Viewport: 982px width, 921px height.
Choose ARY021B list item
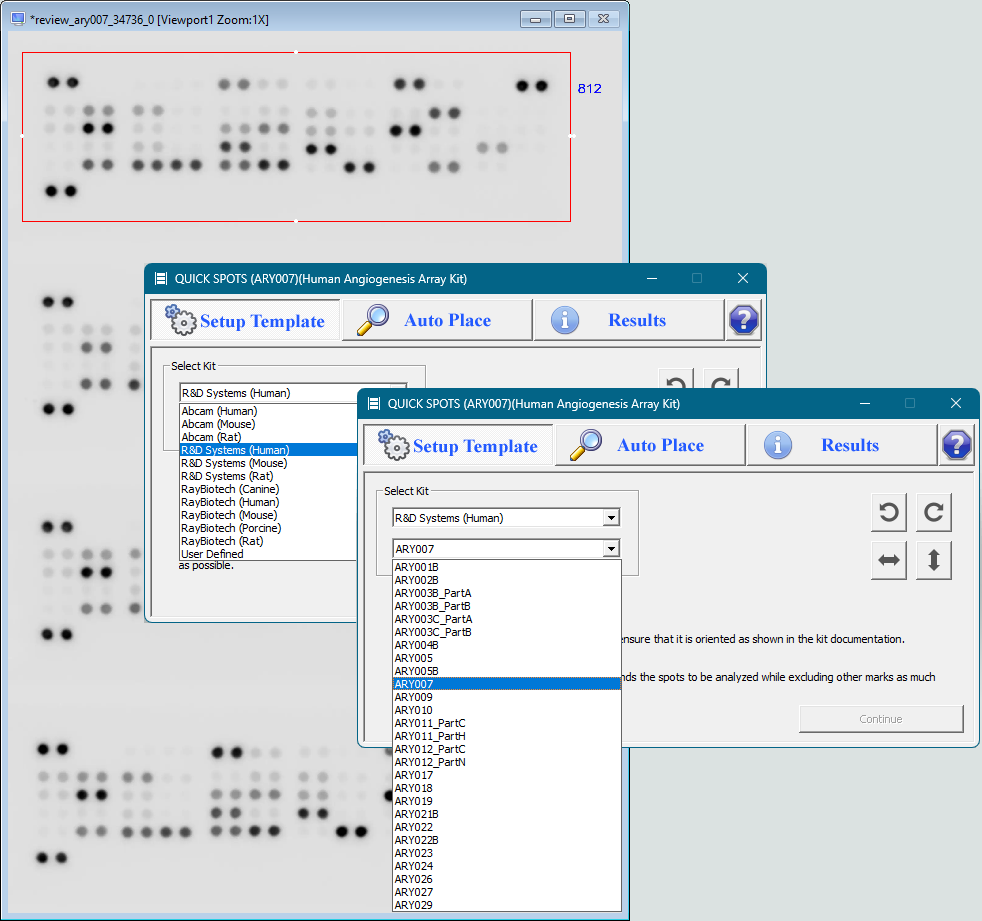[507, 814]
